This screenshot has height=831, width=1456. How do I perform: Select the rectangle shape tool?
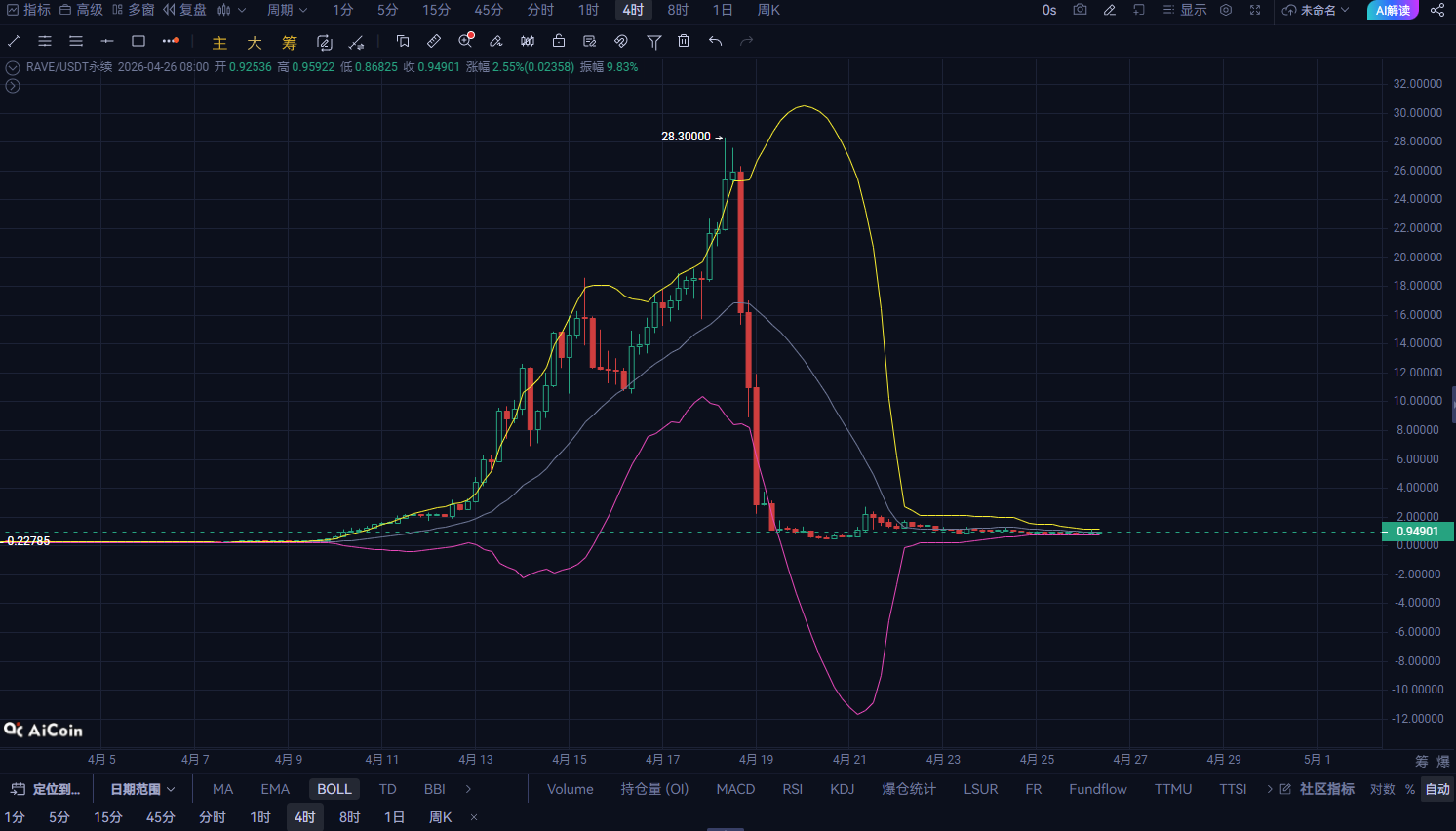pyautogui.click(x=138, y=41)
